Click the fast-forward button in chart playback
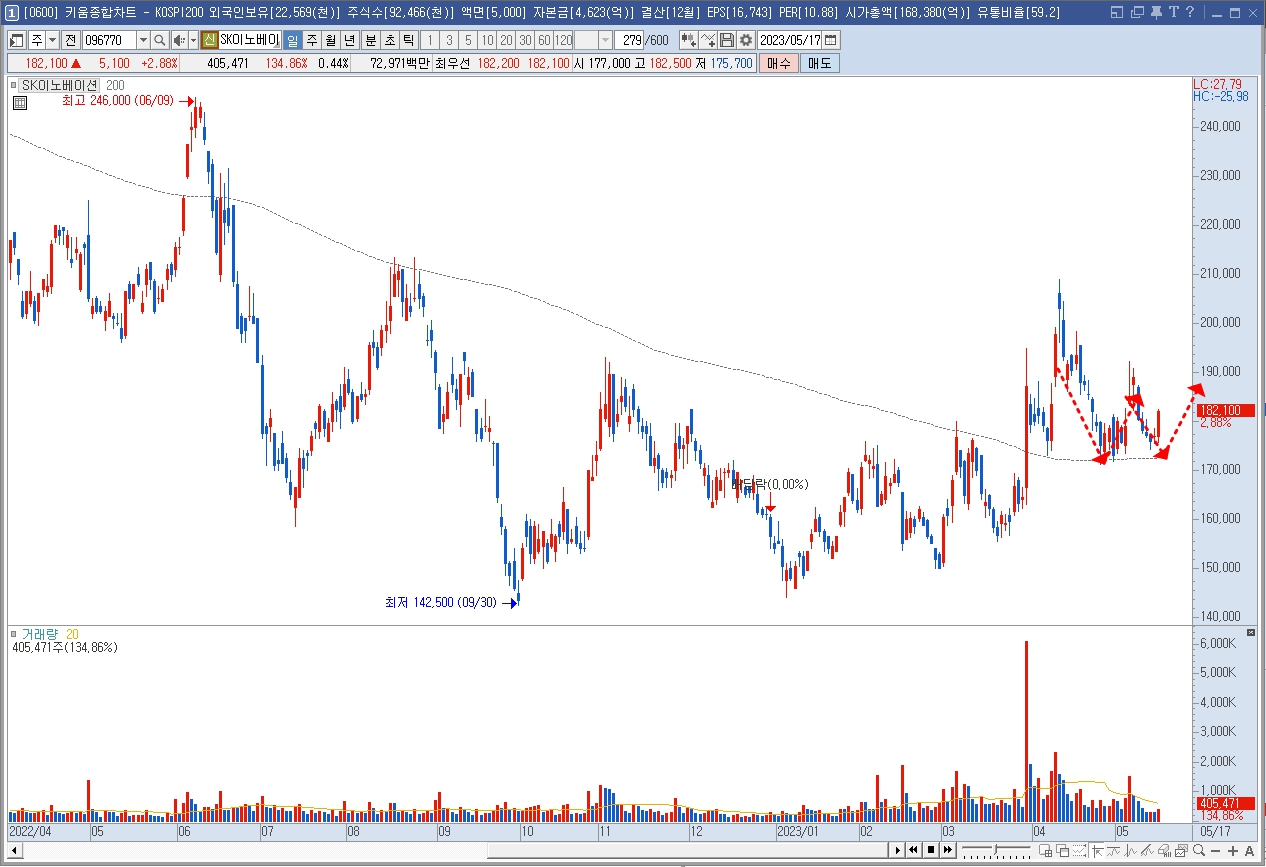Image resolution: width=1266 pixels, height=867 pixels. click(947, 850)
